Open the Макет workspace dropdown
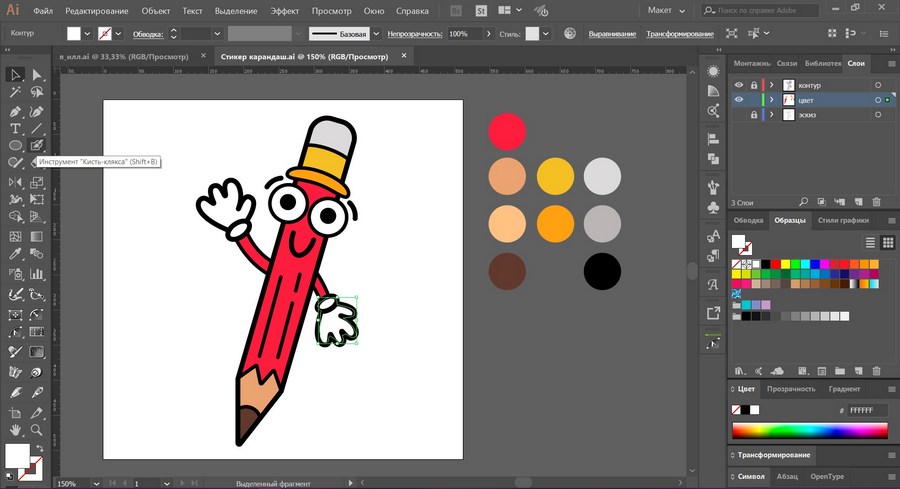The image size is (900, 489). pyautogui.click(x=666, y=10)
